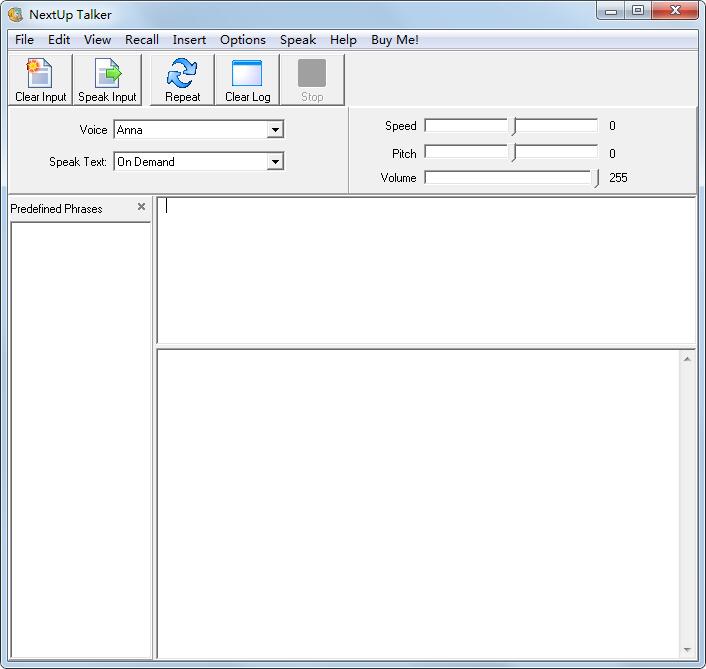Click the Volume value 255

tap(618, 178)
